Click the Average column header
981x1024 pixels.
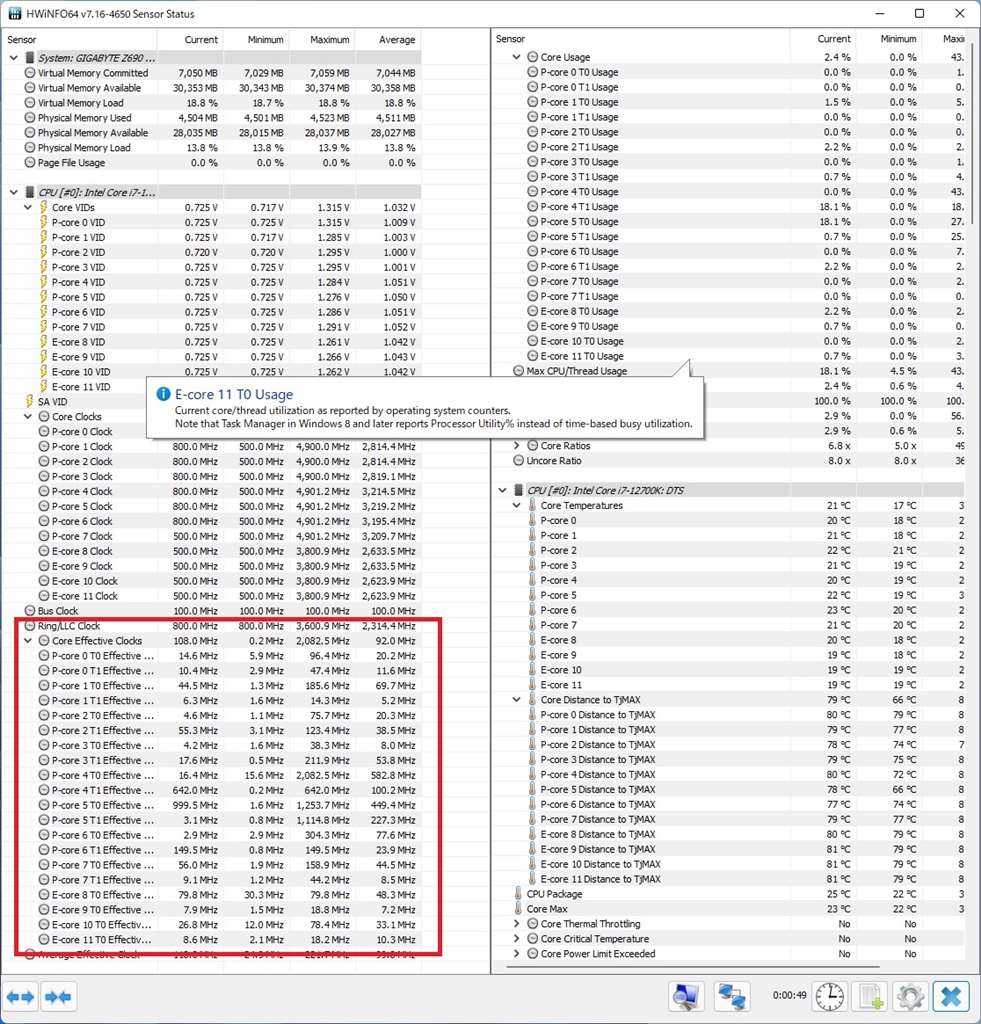388,40
